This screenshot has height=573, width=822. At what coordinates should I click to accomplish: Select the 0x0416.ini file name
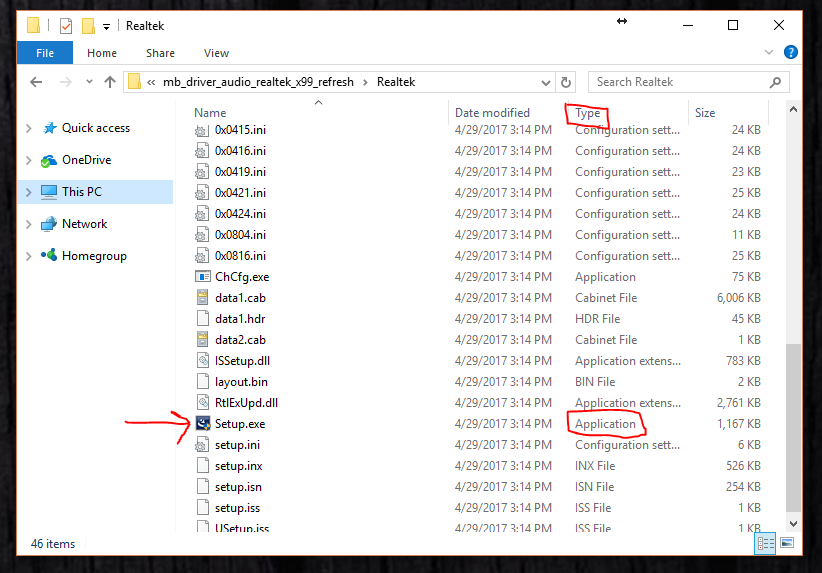[x=240, y=151]
